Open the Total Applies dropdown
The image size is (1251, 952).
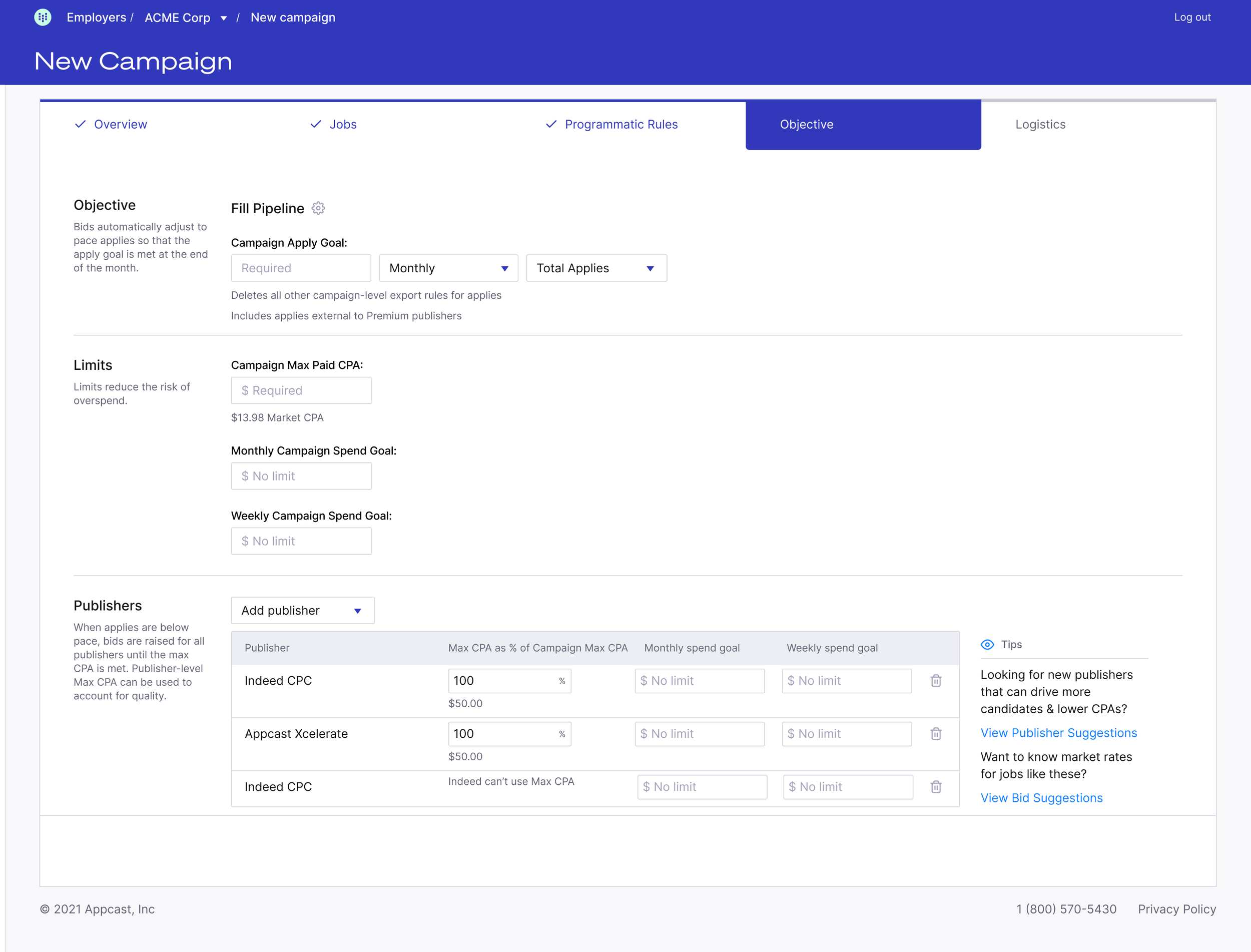[596, 268]
